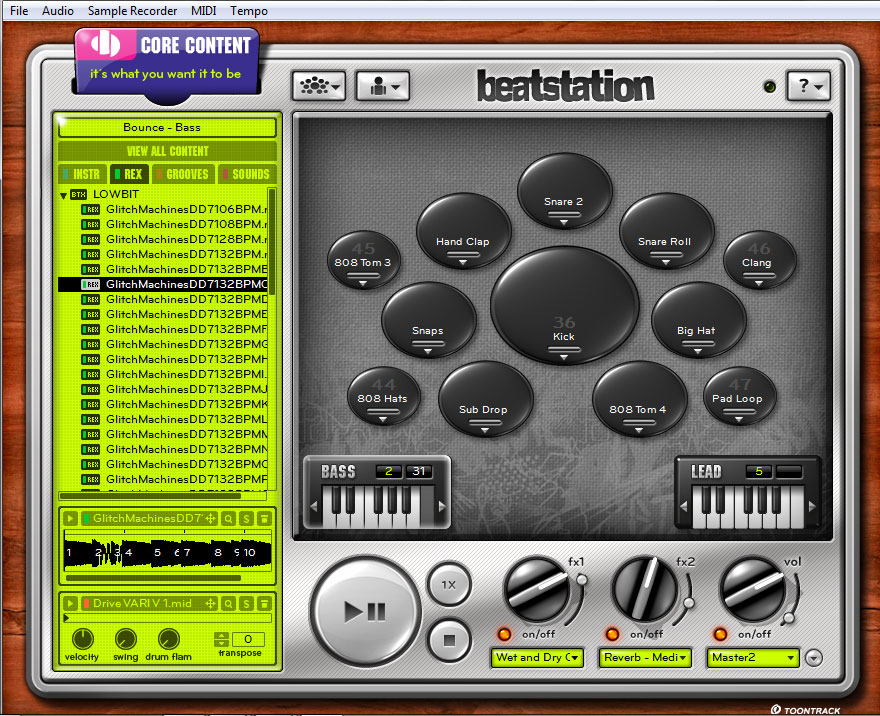This screenshot has height=716, width=880.
Task: Click the move handle on Drive VARI V 1.mid
Action: click(210, 604)
